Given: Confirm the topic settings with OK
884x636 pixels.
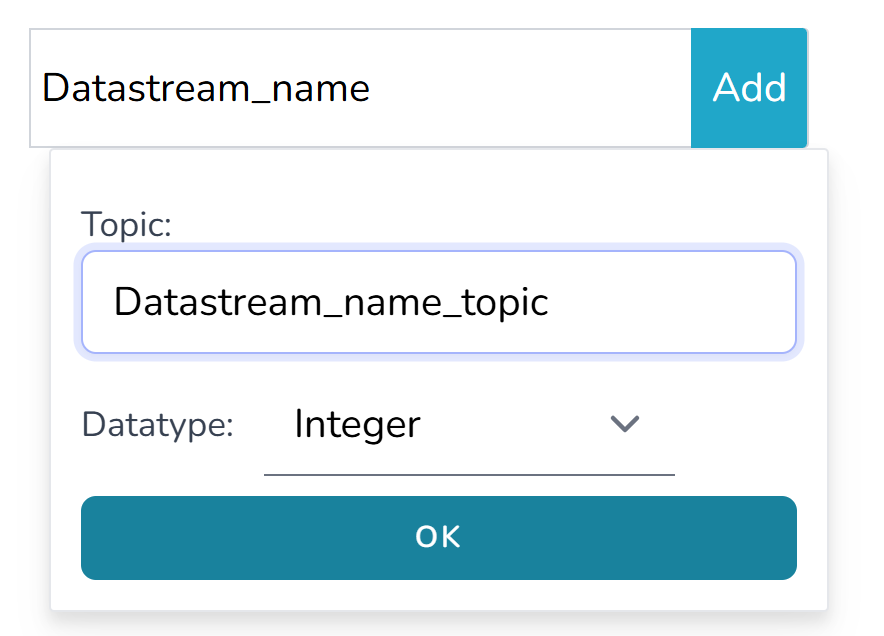Looking at the screenshot, I should coord(438,537).
